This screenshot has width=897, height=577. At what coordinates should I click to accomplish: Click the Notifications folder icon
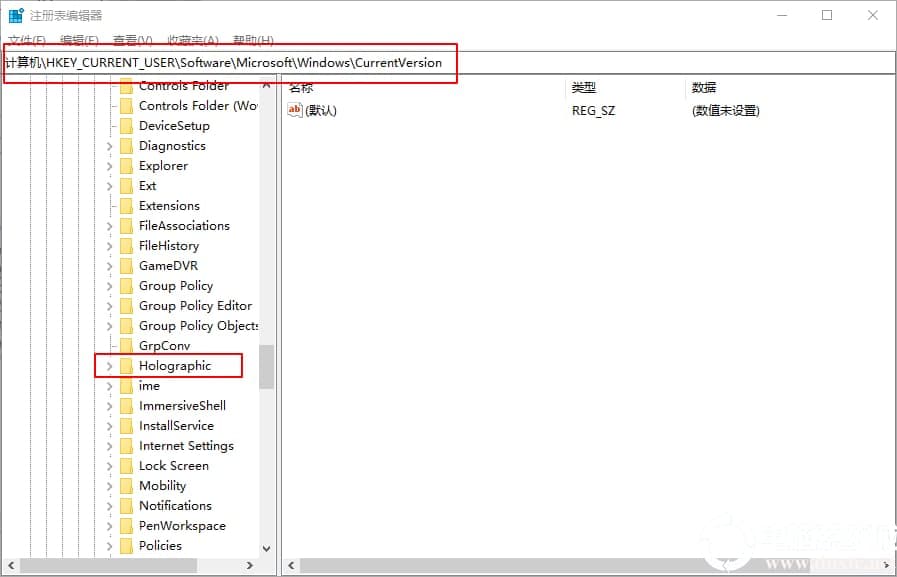(x=126, y=505)
